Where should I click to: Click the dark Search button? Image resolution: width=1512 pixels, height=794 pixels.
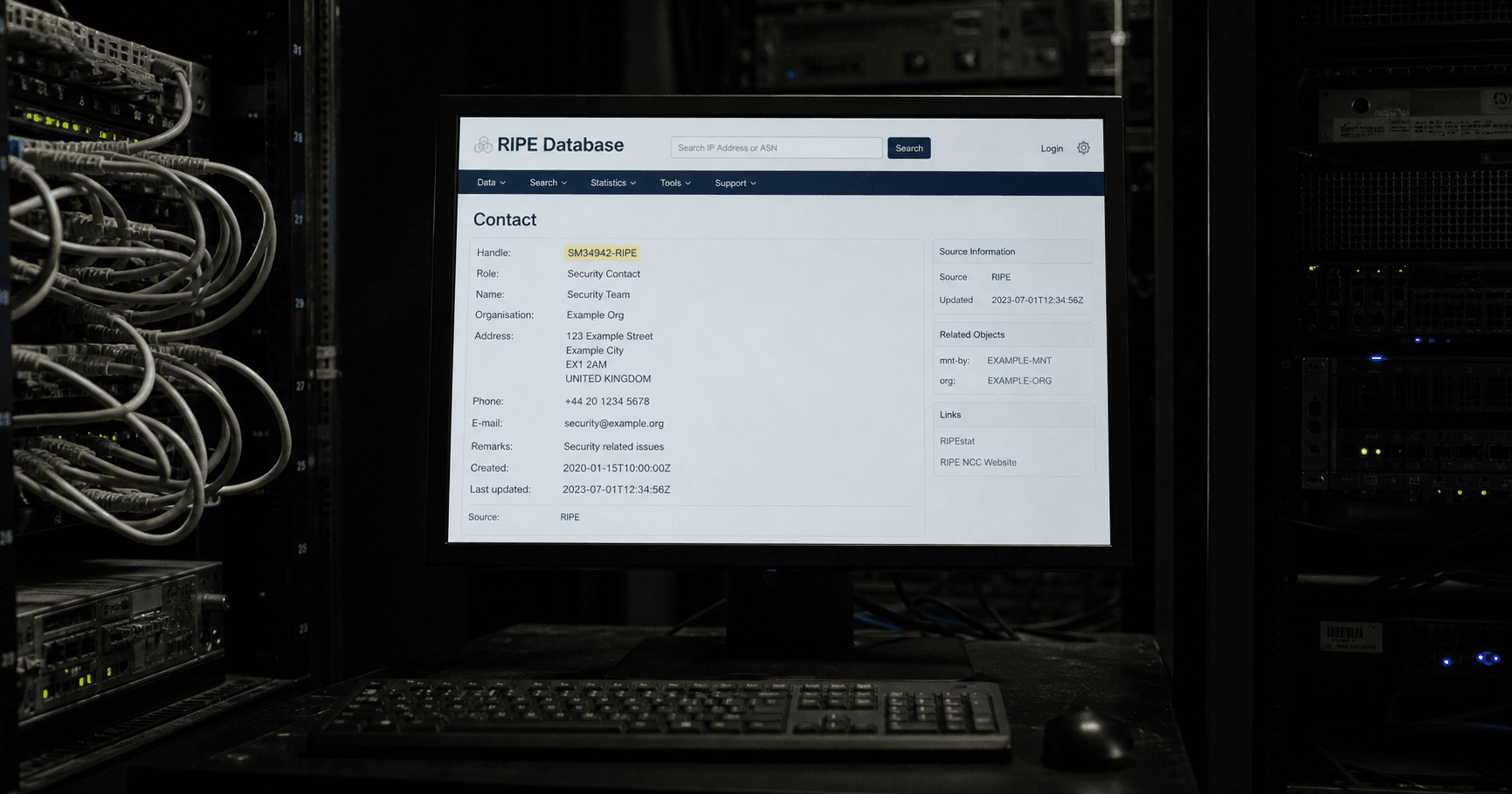[908, 148]
